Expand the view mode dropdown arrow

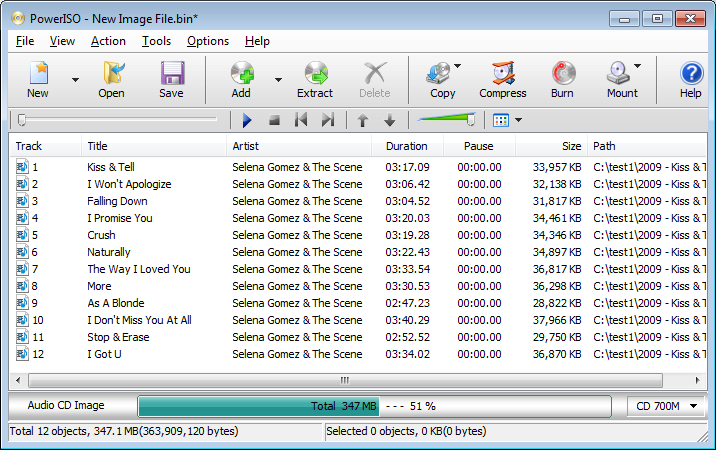point(518,121)
